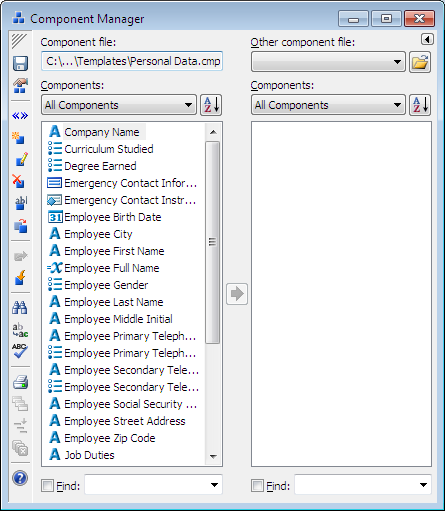Image resolution: width=445 pixels, height=511 pixels.
Task: Select the Employee Social Security component
Action: click(x=123, y=404)
